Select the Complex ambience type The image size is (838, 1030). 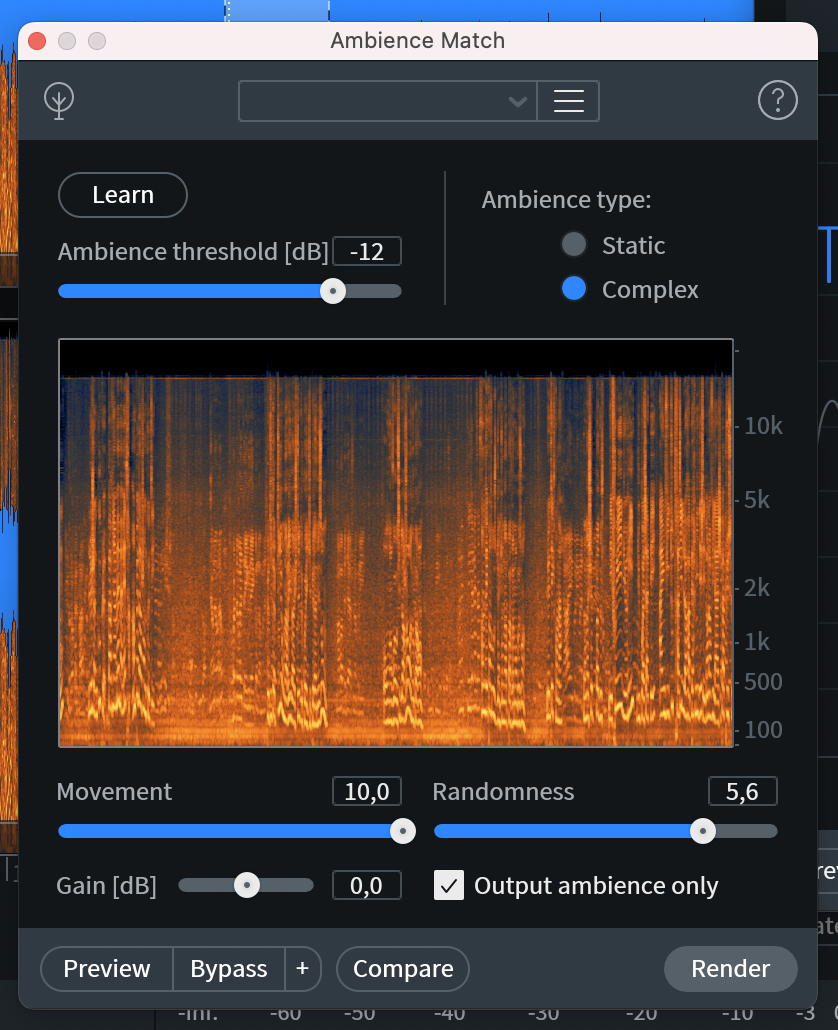[573, 289]
